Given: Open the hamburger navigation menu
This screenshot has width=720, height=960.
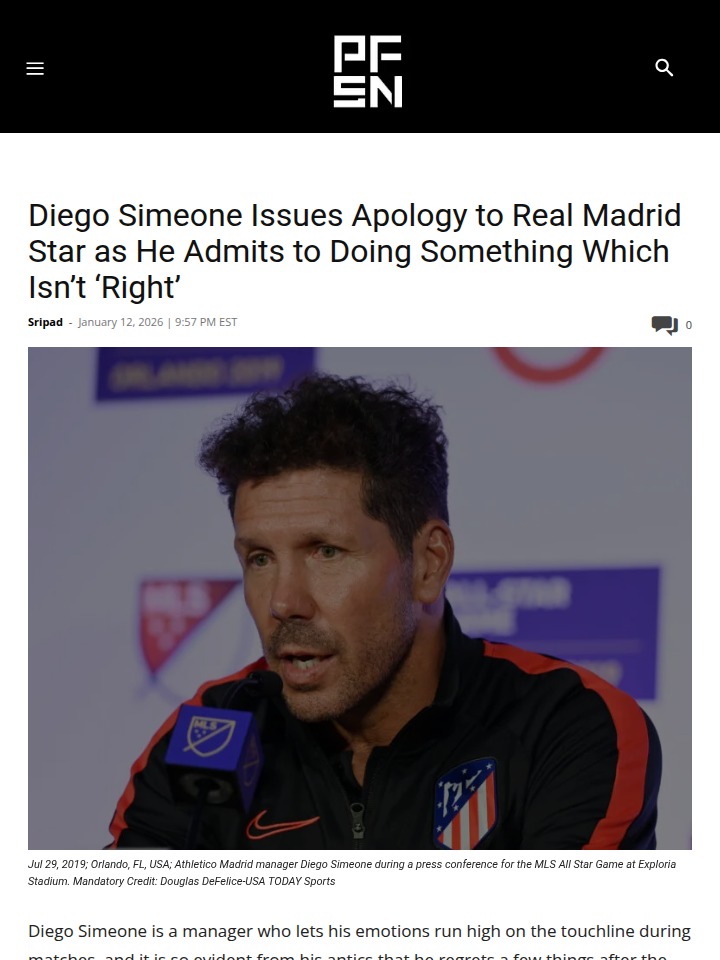Looking at the screenshot, I should [x=35, y=69].
